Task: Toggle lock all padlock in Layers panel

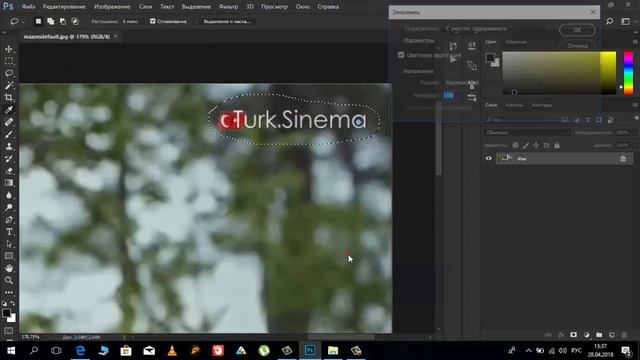Action: [x=557, y=145]
